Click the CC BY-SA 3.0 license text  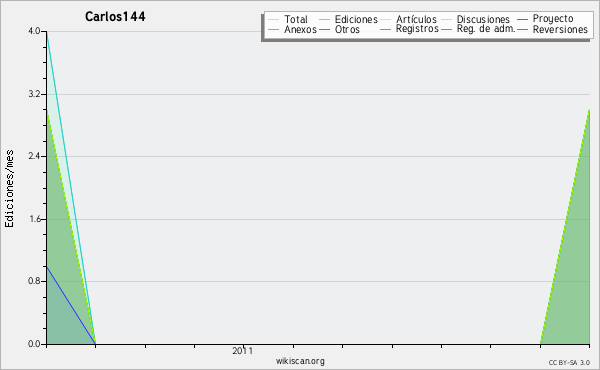point(569,362)
